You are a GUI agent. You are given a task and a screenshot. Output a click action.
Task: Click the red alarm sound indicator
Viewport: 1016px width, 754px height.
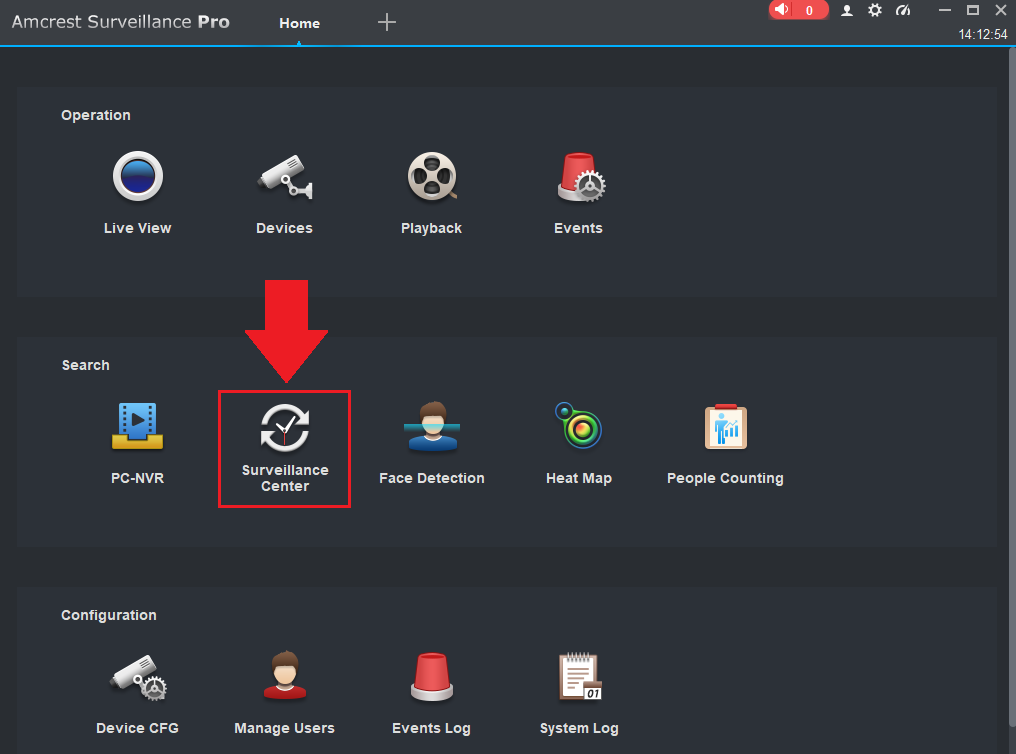pos(798,10)
